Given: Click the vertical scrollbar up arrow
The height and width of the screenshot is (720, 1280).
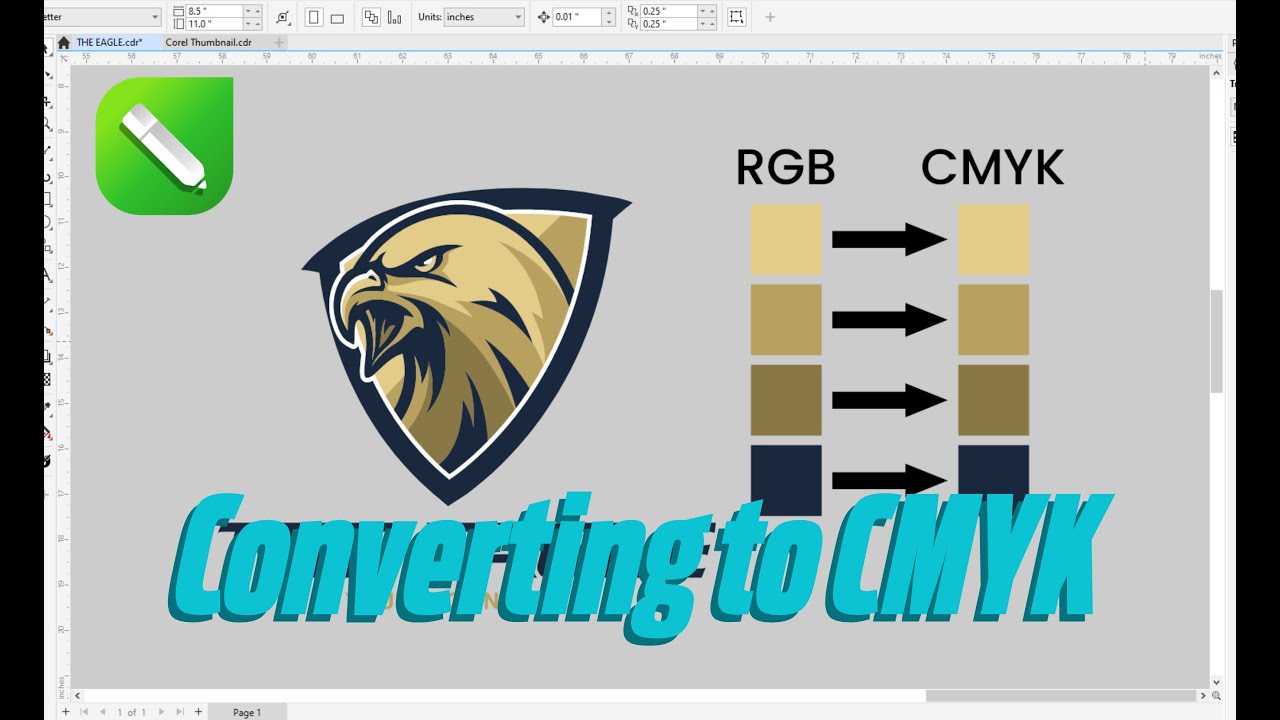Looking at the screenshot, I should 1217,73.
